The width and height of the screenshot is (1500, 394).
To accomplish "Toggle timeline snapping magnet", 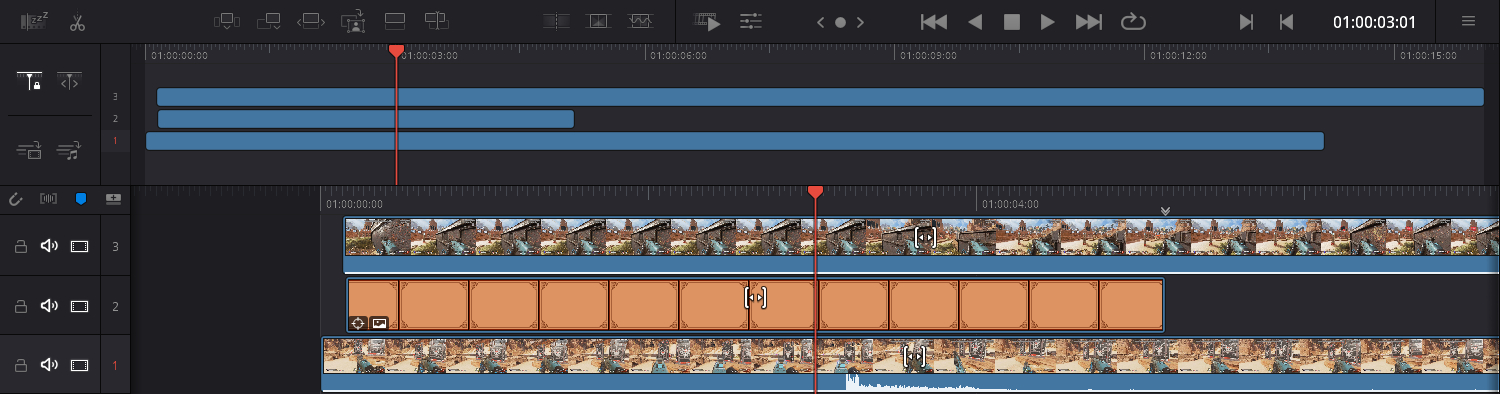I will coord(16,199).
